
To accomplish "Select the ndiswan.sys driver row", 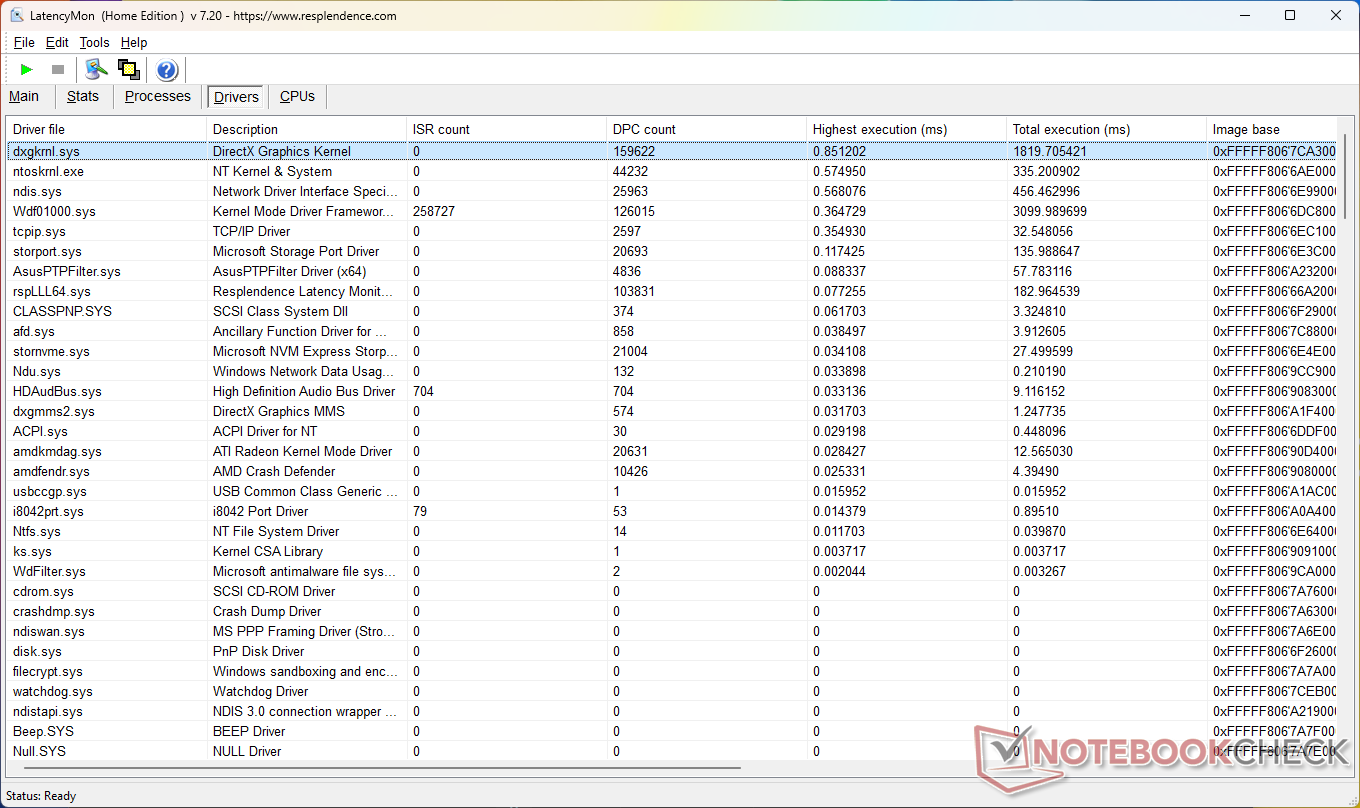I will coord(671,631).
